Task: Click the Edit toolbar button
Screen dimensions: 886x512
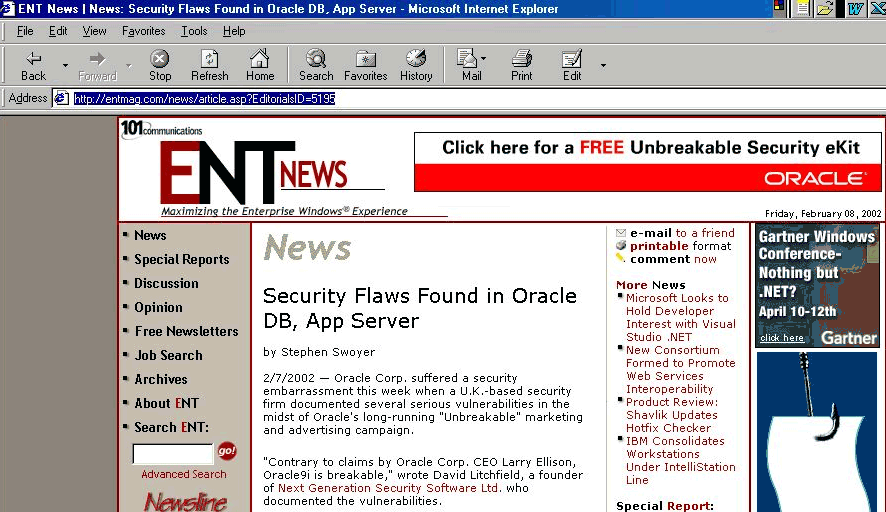Action: [x=572, y=66]
